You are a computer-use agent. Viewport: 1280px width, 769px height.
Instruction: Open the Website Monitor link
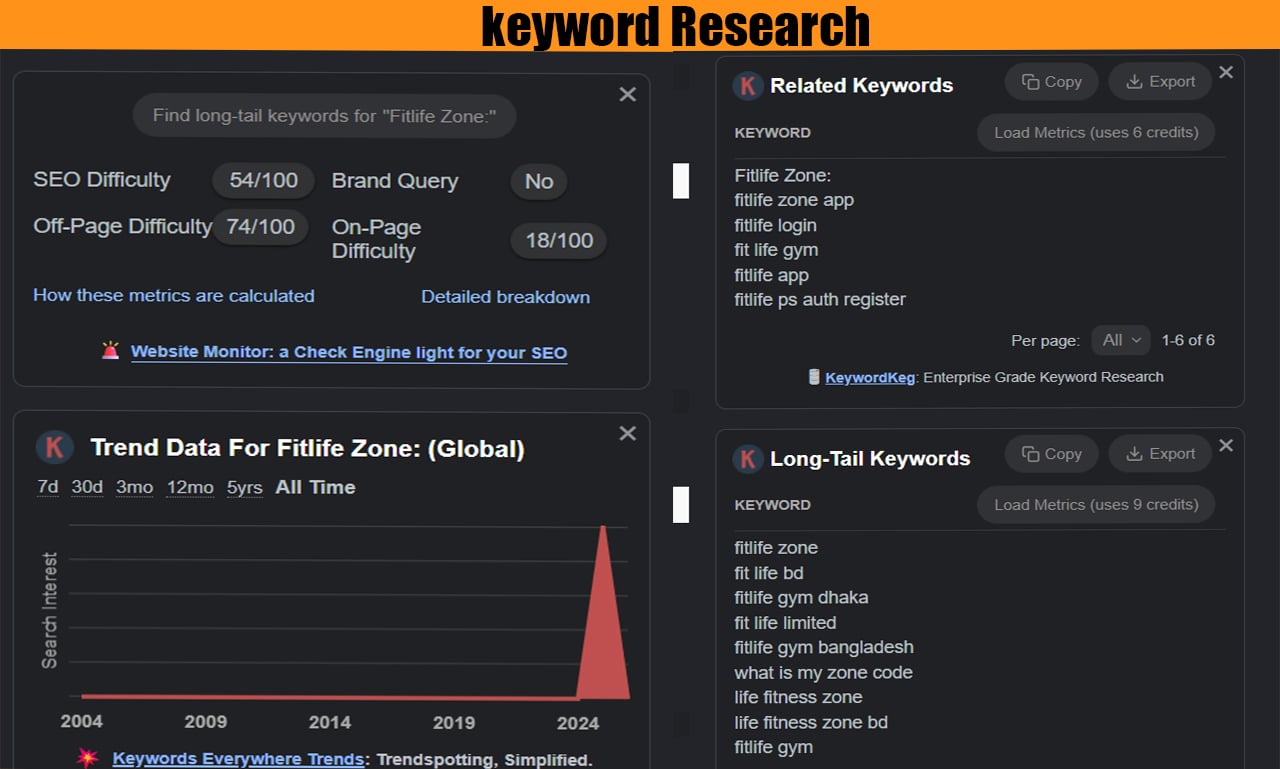349,352
